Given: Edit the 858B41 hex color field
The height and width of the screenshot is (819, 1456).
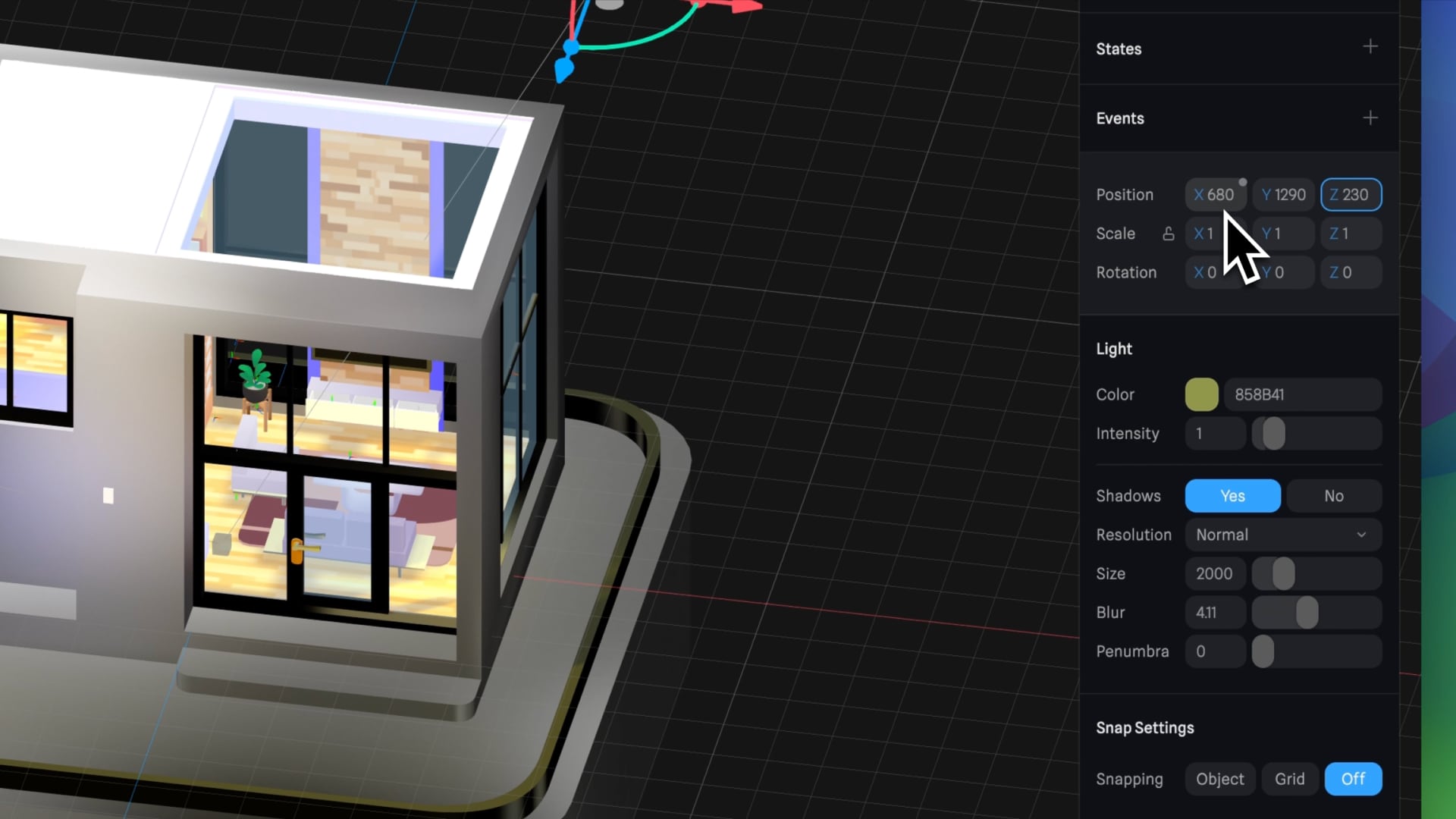Looking at the screenshot, I should [x=1303, y=394].
